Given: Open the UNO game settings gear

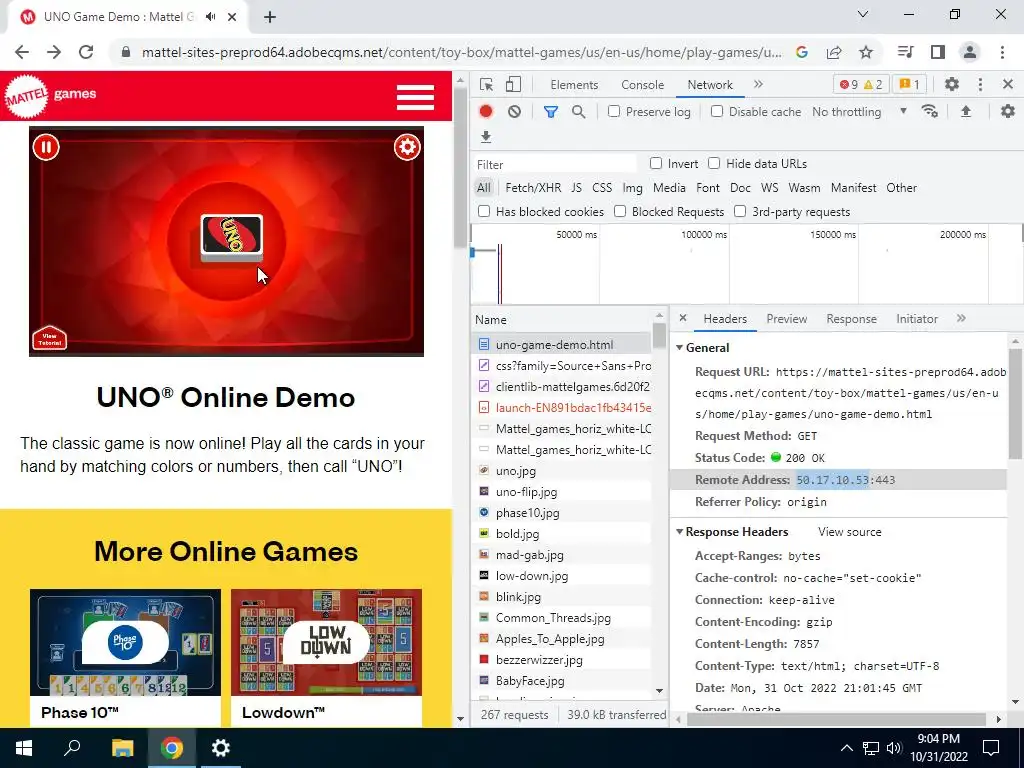Looking at the screenshot, I should [x=407, y=147].
